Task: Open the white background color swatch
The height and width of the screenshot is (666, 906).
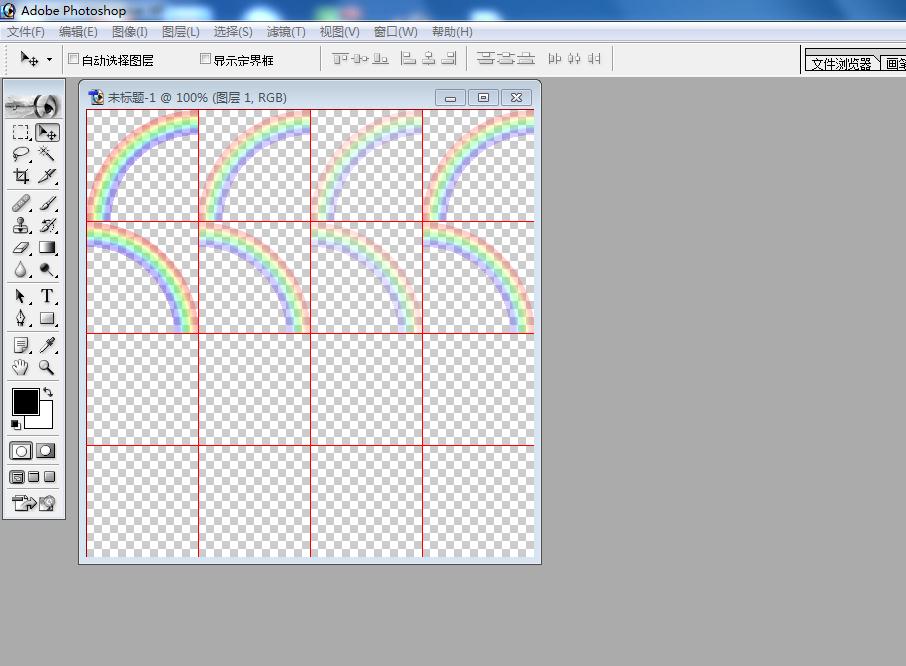Action: 45,421
